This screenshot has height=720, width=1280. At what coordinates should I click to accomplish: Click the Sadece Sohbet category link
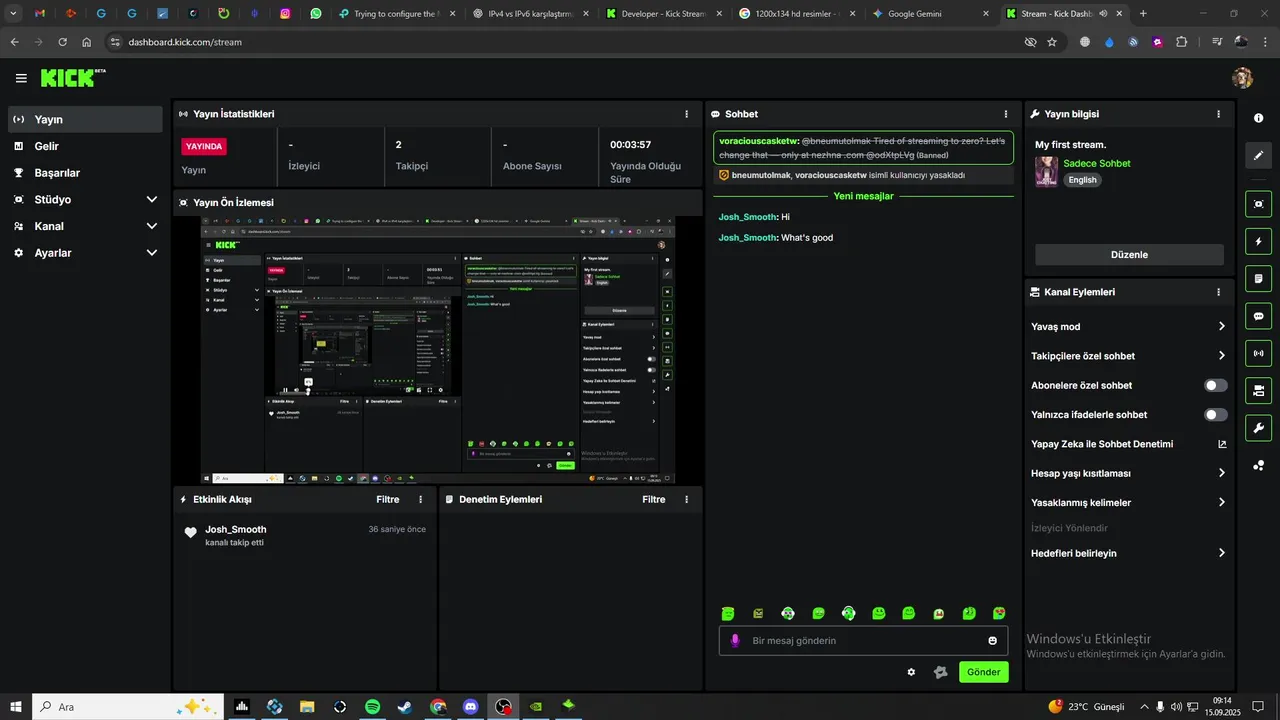(1096, 163)
